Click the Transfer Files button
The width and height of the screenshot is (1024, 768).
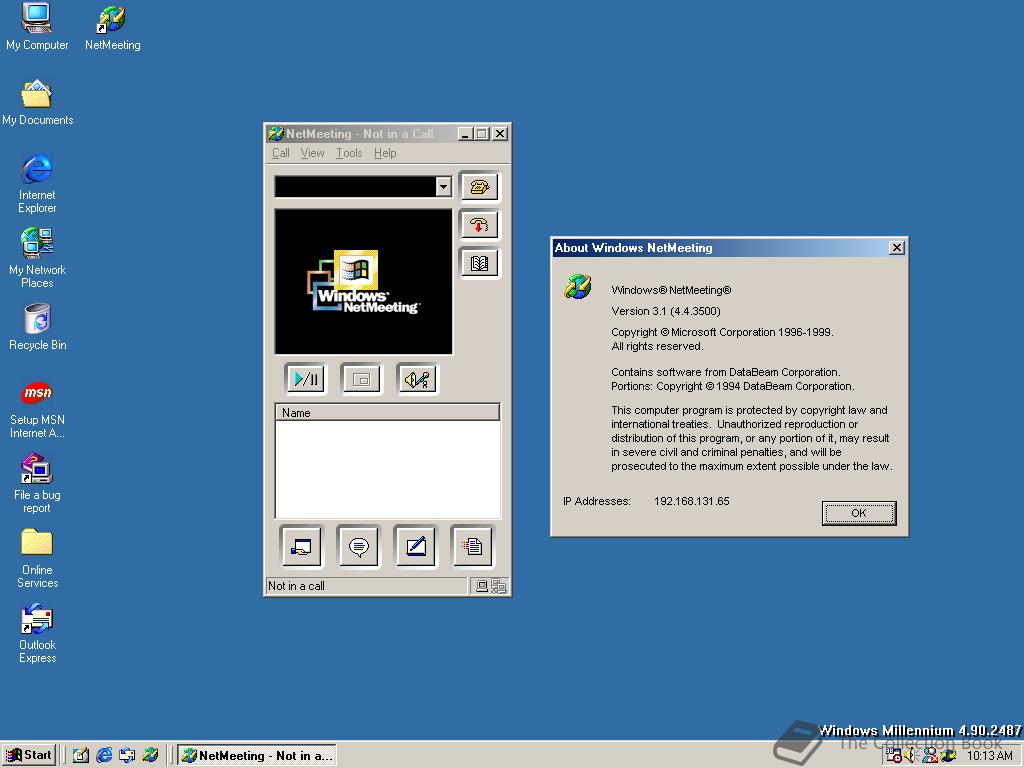point(473,546)
